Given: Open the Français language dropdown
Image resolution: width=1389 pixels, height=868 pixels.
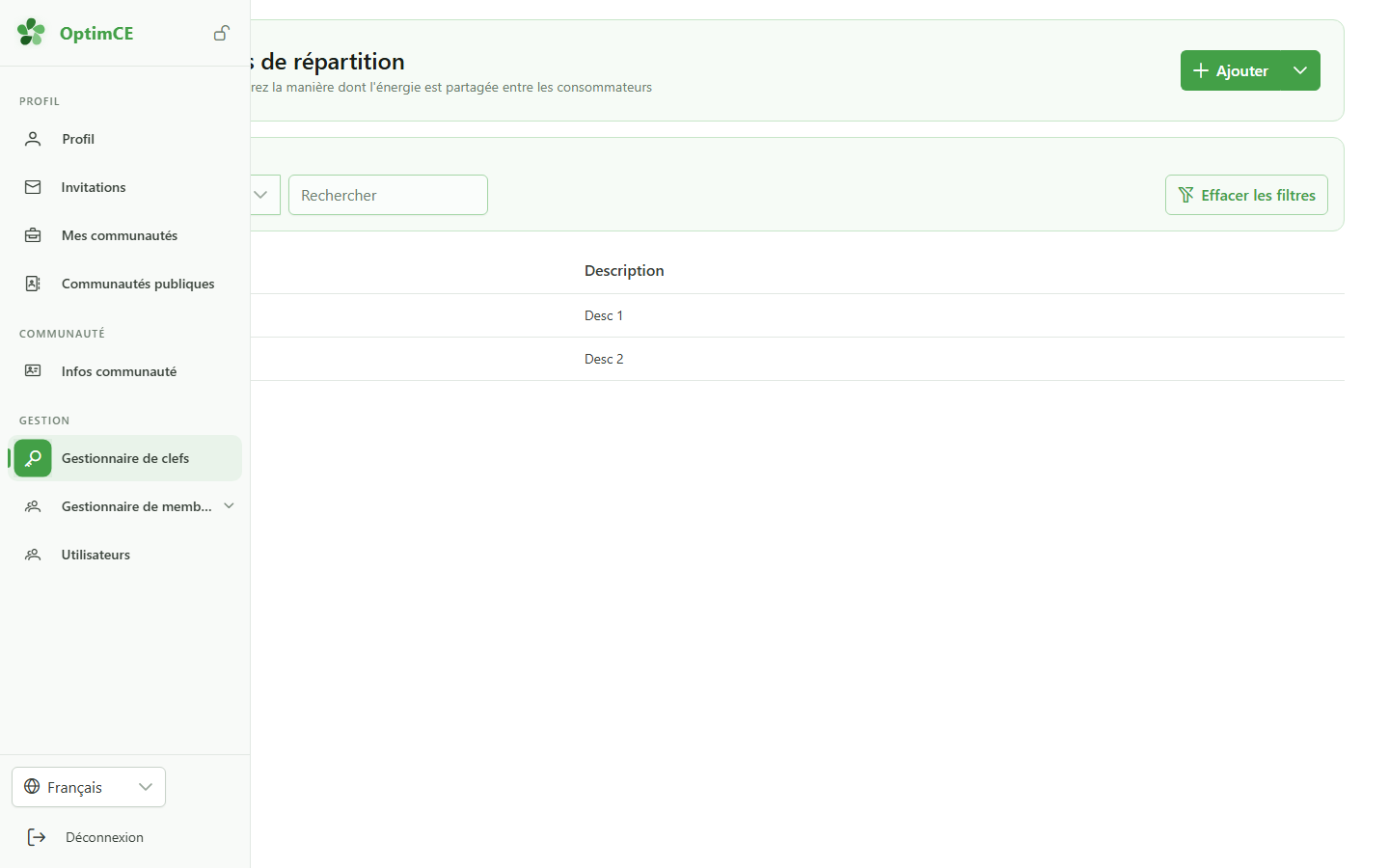Looking at the screenshot, I should point(89,787).
